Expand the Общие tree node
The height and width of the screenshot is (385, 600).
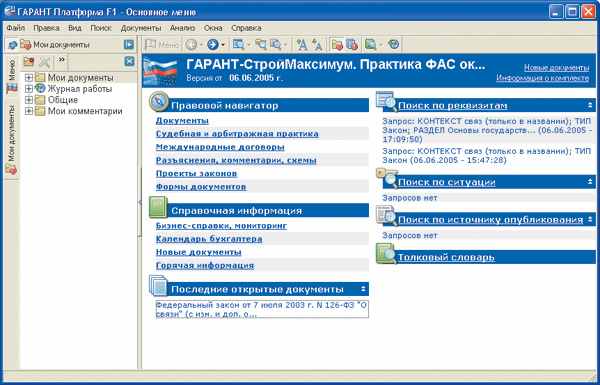29,100
